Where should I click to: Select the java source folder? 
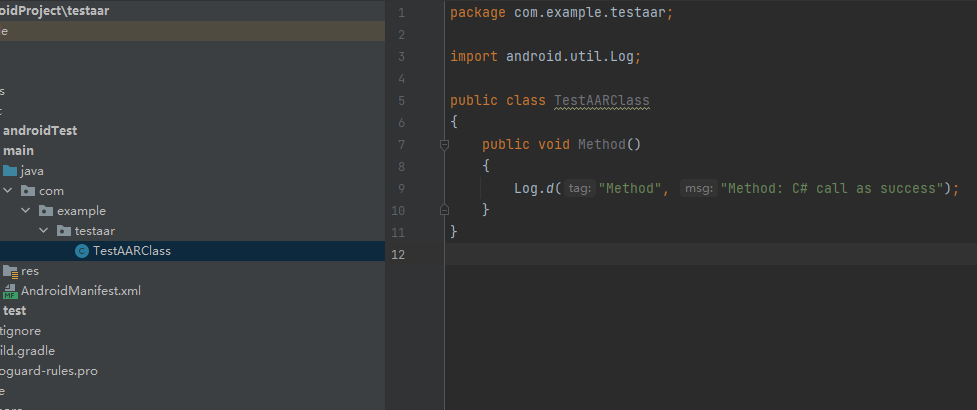click(x=32, y=171)
